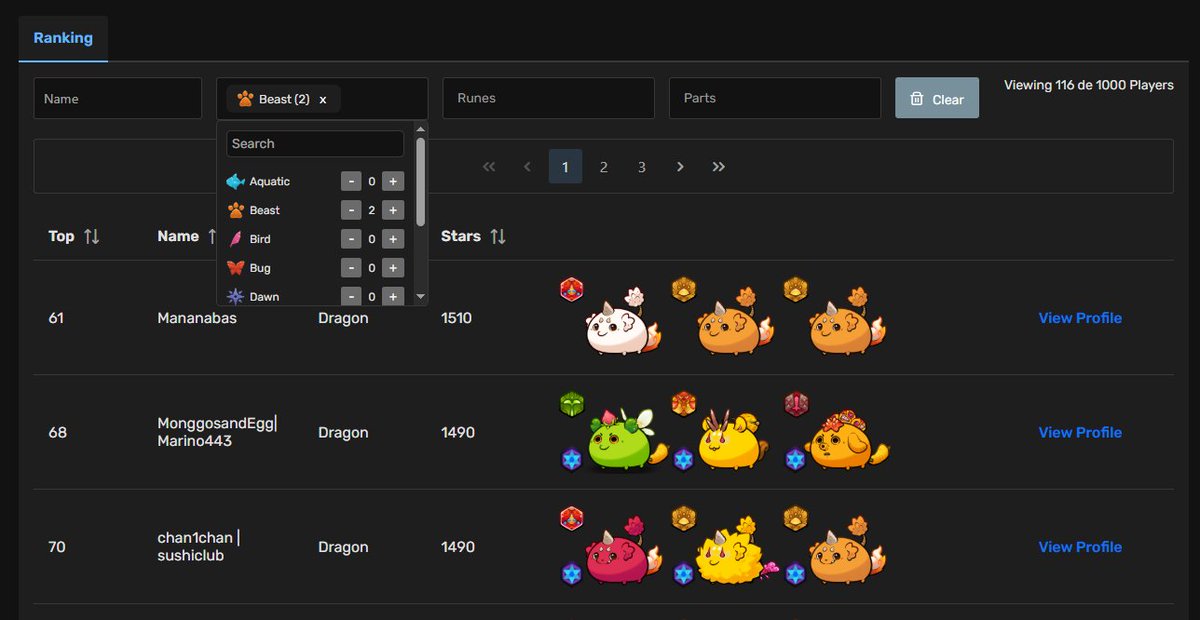
Task: Click the Beast paw icon in list
Action: (235, 210)
